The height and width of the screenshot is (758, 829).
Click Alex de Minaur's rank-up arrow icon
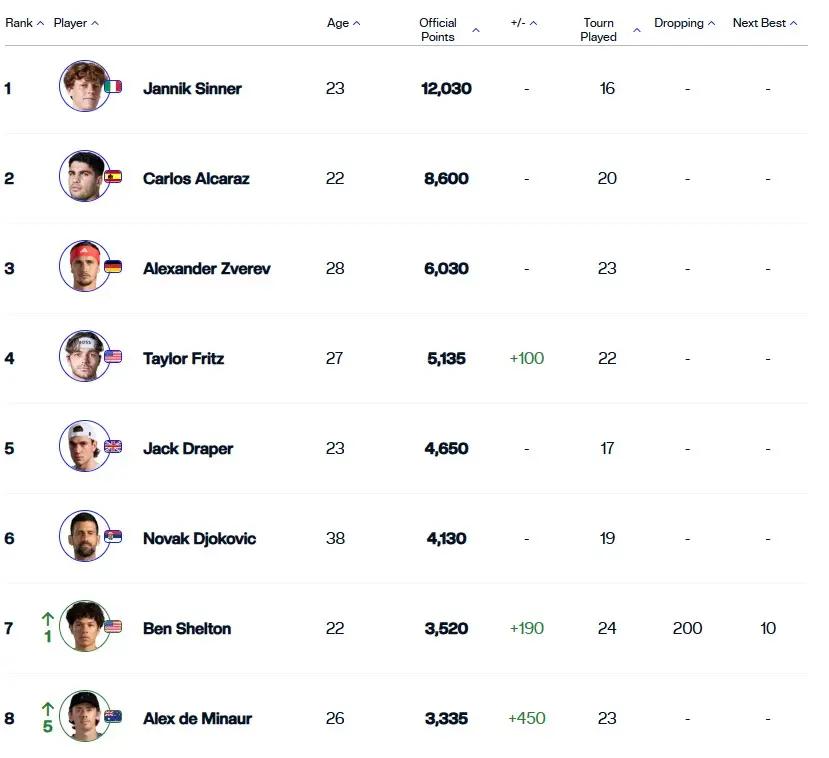click(47, 709)
